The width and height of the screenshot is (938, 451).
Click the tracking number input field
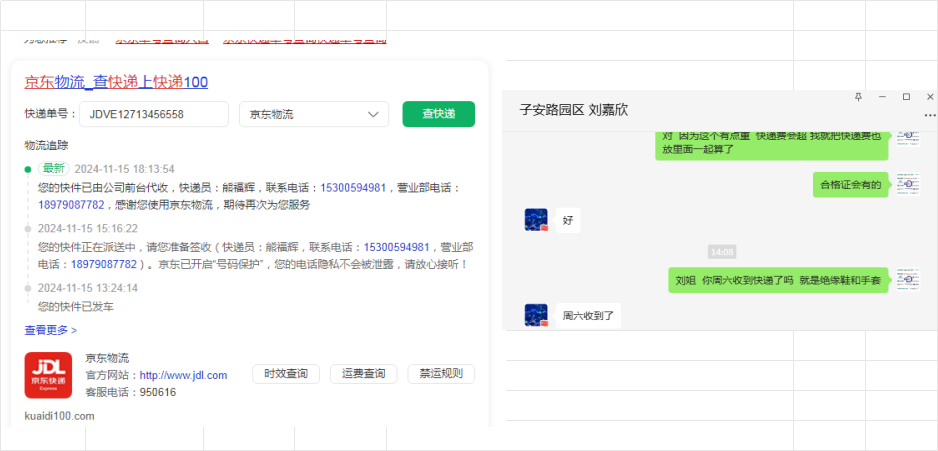(154, 114)
